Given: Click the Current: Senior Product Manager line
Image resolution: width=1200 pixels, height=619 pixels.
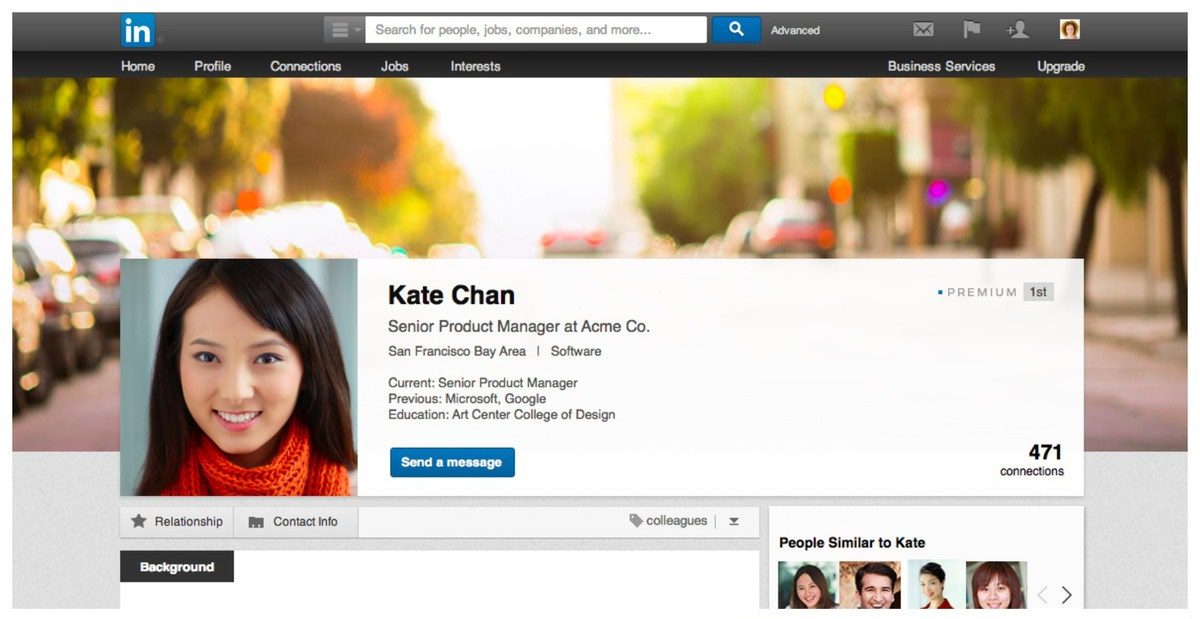Looking at the screenshot, I should pyautogui.click(x=483, y=382).
